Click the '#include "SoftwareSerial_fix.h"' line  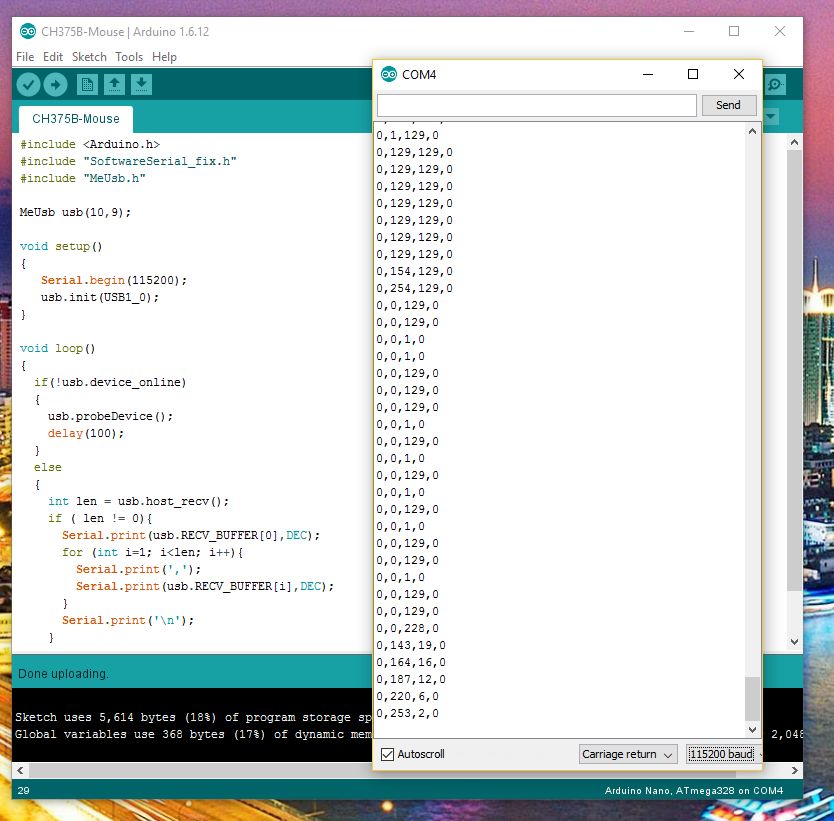point(128,161)
